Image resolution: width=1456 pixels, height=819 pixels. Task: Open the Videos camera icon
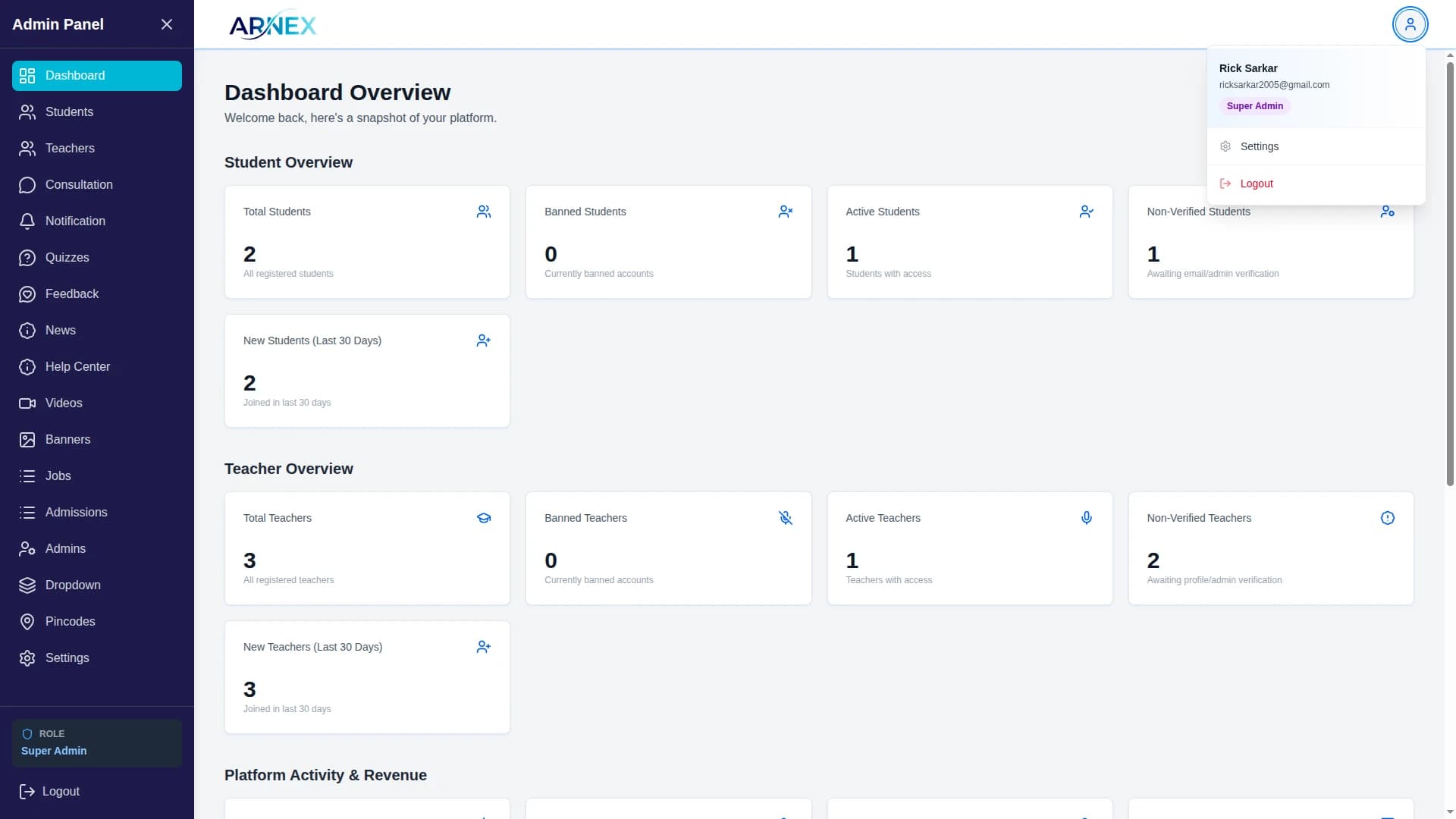(27, 403)
